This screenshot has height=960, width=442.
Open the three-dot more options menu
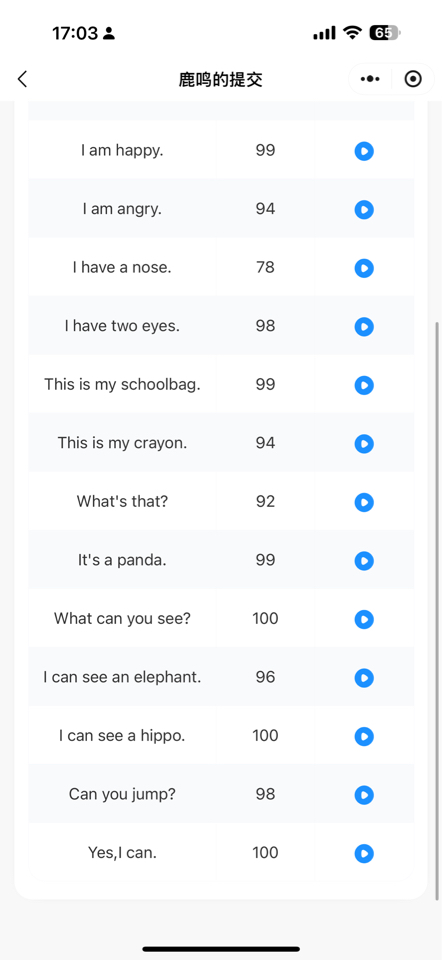[x=370, y=79]
